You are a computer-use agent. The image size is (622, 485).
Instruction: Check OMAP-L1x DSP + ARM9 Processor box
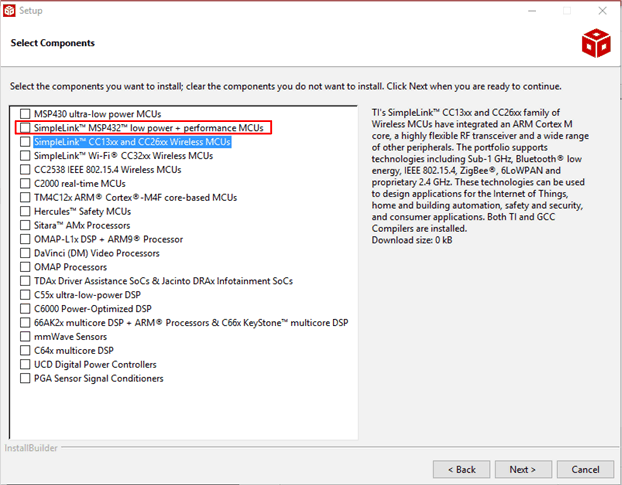point(25,239)
